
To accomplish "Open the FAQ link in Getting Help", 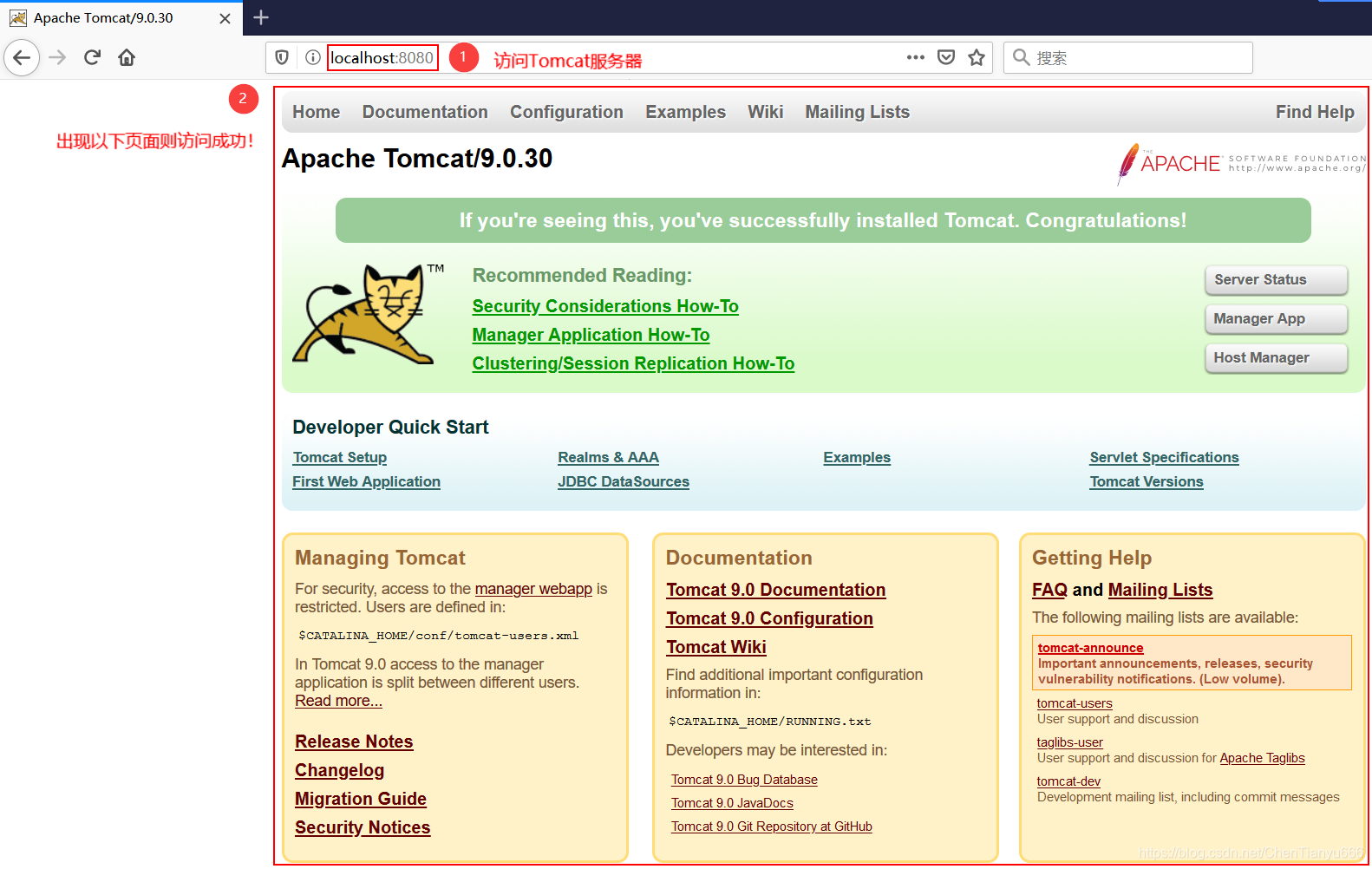I will [1049, 590].
